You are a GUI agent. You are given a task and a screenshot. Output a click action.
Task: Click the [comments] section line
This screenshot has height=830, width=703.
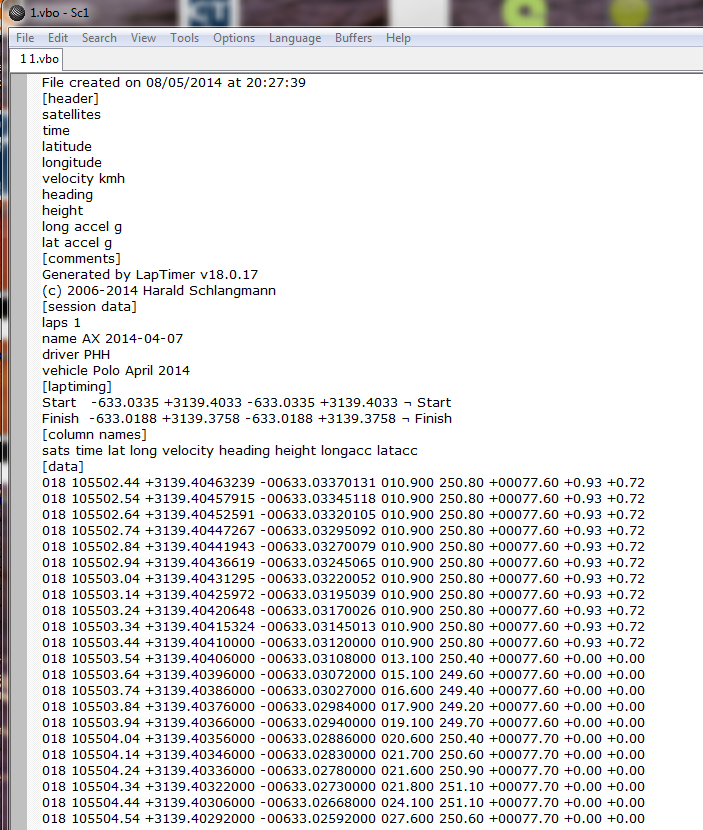tap(81, 258)
